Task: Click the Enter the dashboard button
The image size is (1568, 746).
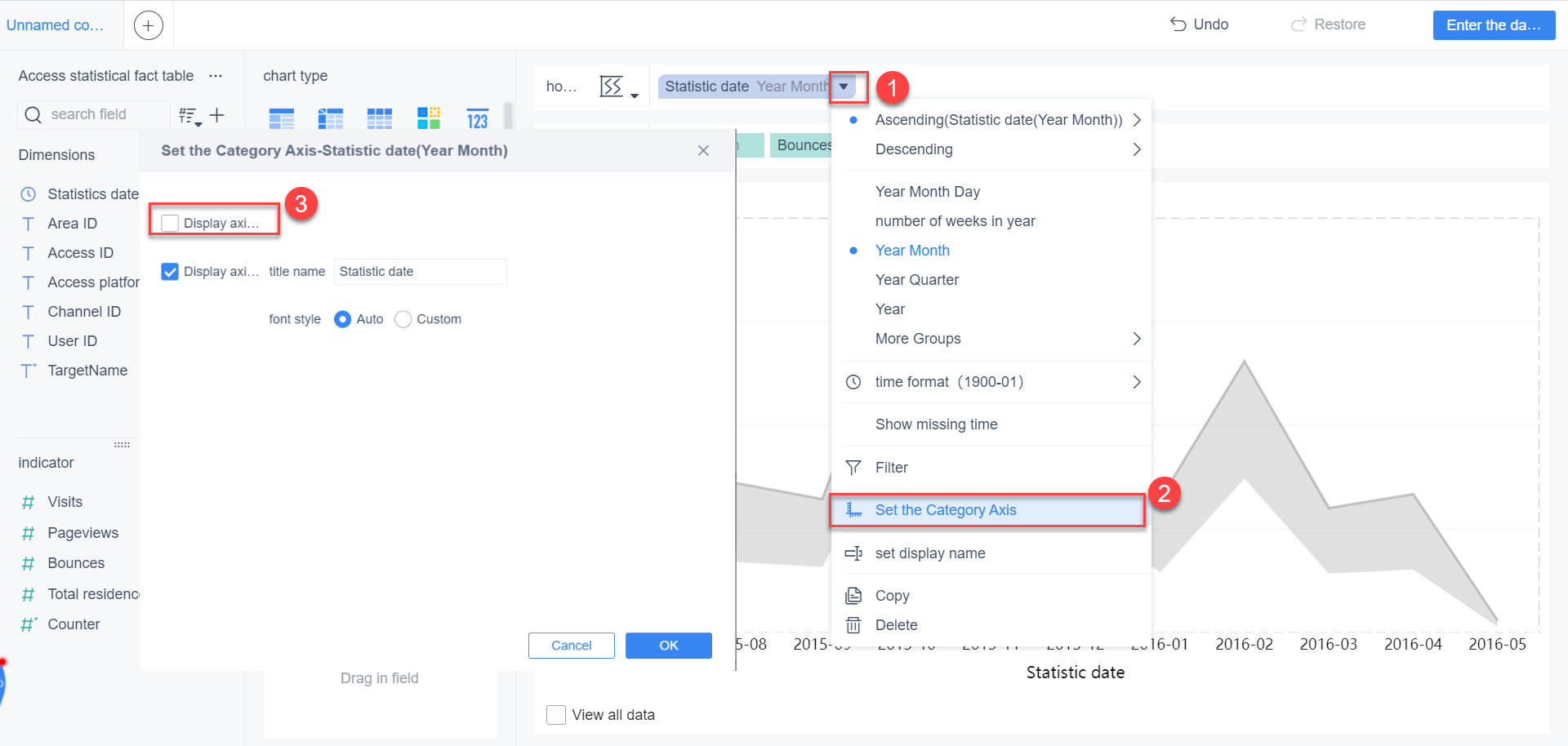Action: coord(1494,25)
